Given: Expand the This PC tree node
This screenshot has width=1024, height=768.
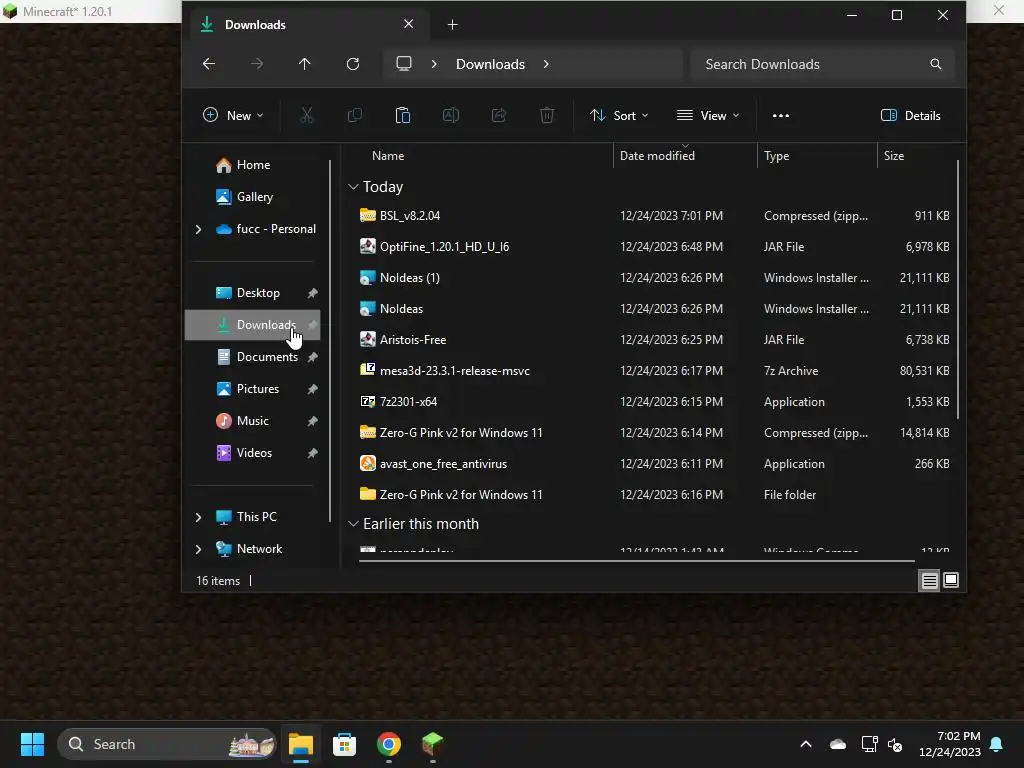Looking at the screenshot, I should (199, 517).
